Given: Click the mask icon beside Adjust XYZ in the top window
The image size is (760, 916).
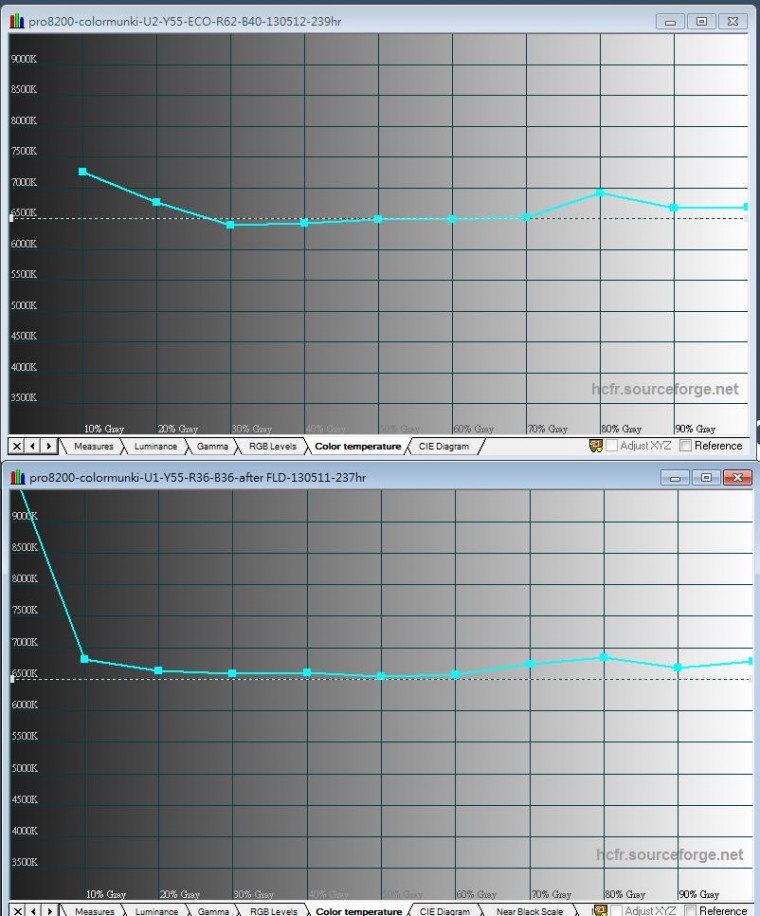Looking at the screenshot, I should click(595, 446).
